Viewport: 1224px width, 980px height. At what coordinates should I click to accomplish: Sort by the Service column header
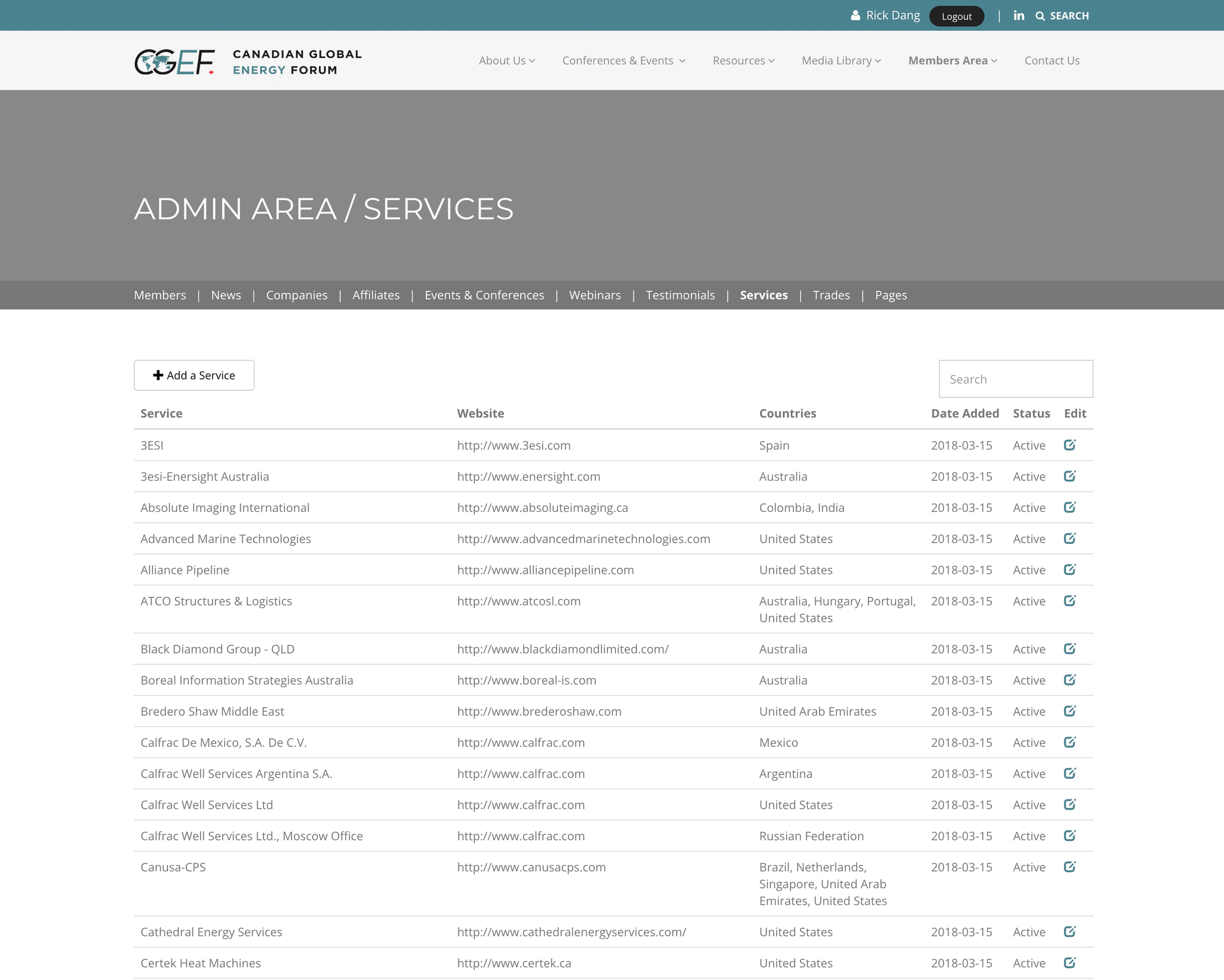pyautogui.click(x=161, y=413)
